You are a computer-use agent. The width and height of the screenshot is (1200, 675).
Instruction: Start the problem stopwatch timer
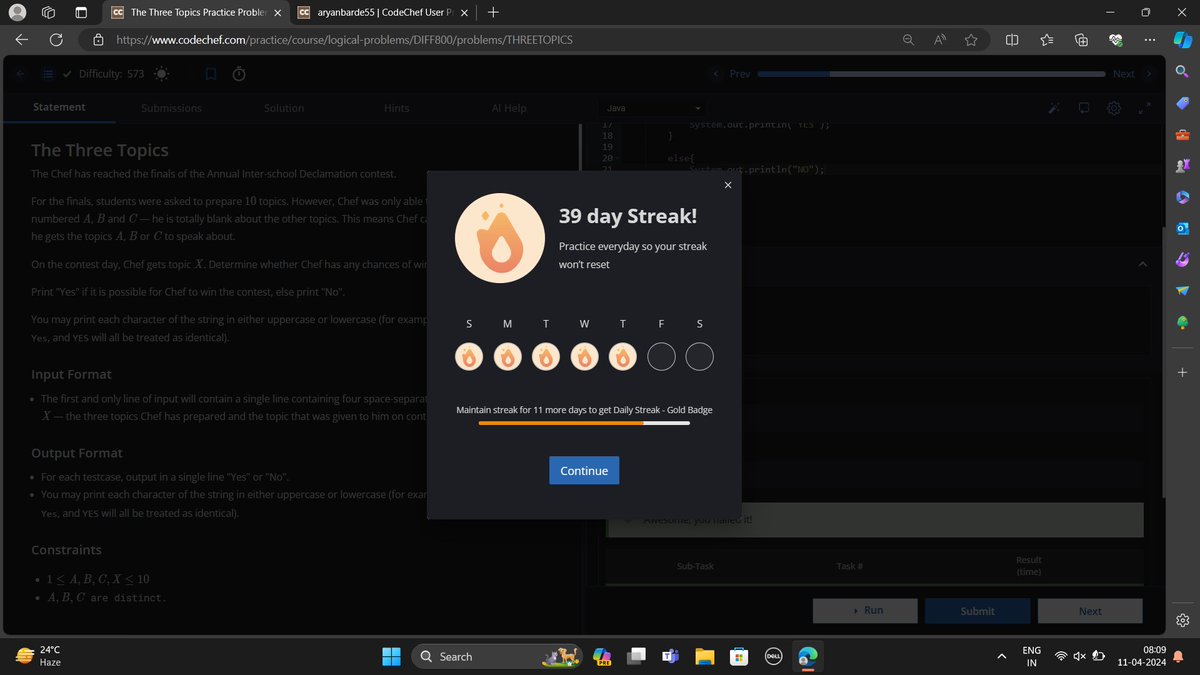click(x=239, y=74)
